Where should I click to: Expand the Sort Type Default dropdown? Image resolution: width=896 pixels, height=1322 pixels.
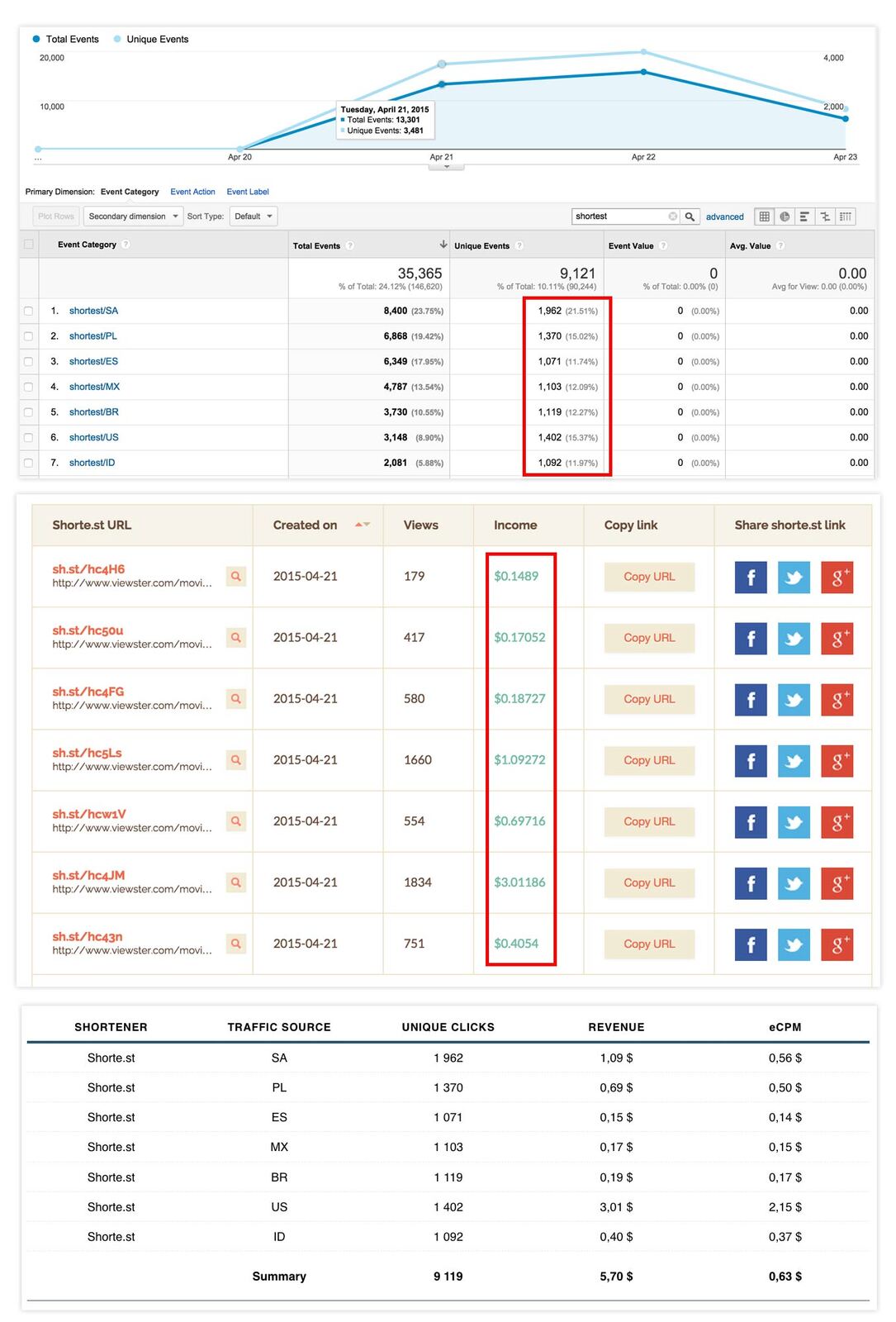point(254,216)
